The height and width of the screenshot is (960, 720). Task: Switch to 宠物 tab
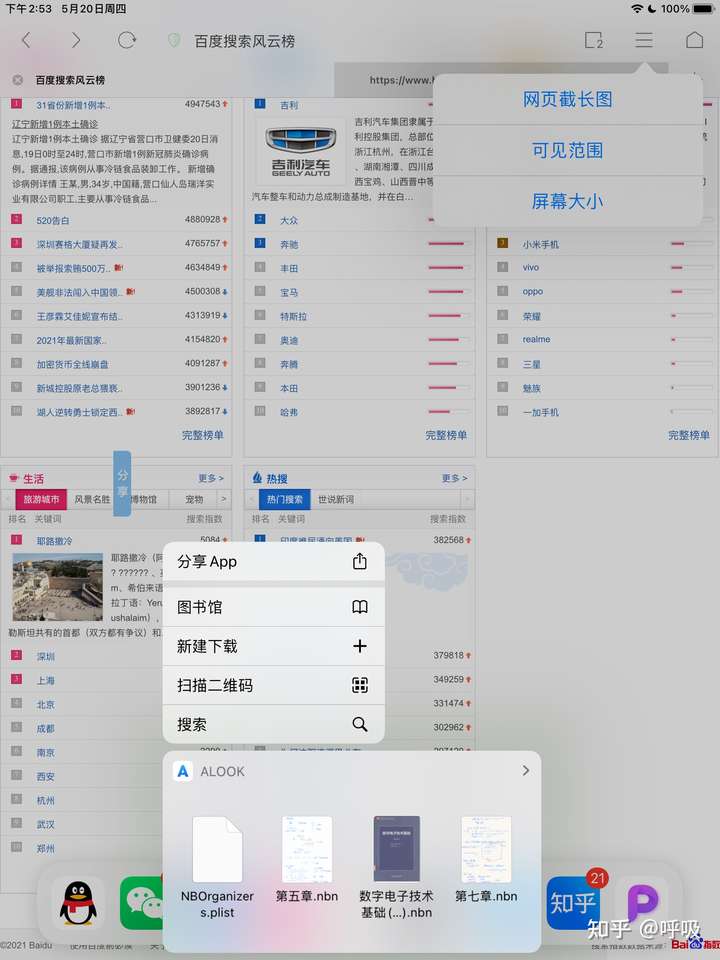tap(194, 500)
